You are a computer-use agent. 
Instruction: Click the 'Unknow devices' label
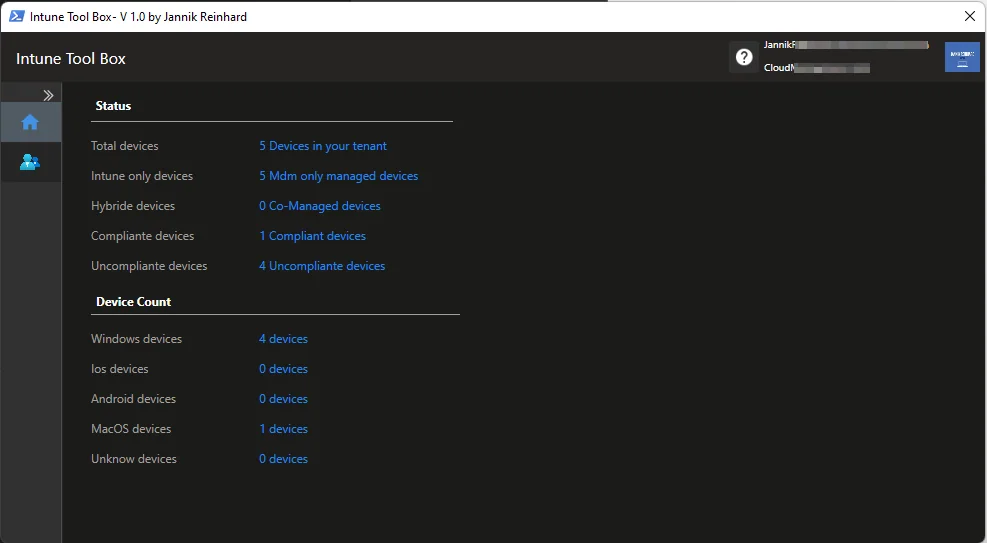133,459
